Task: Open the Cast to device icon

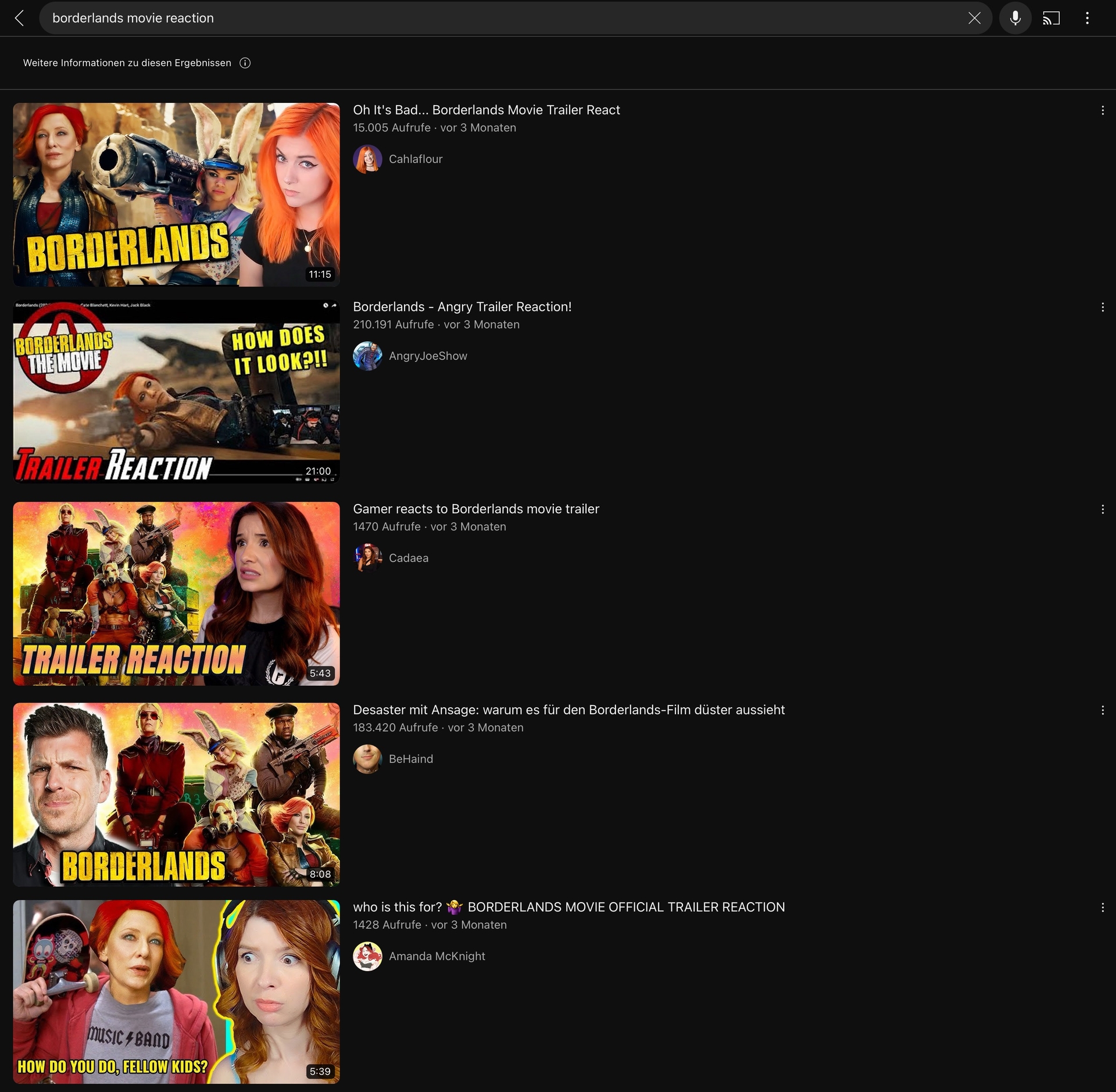Action: pos(1051,18)
